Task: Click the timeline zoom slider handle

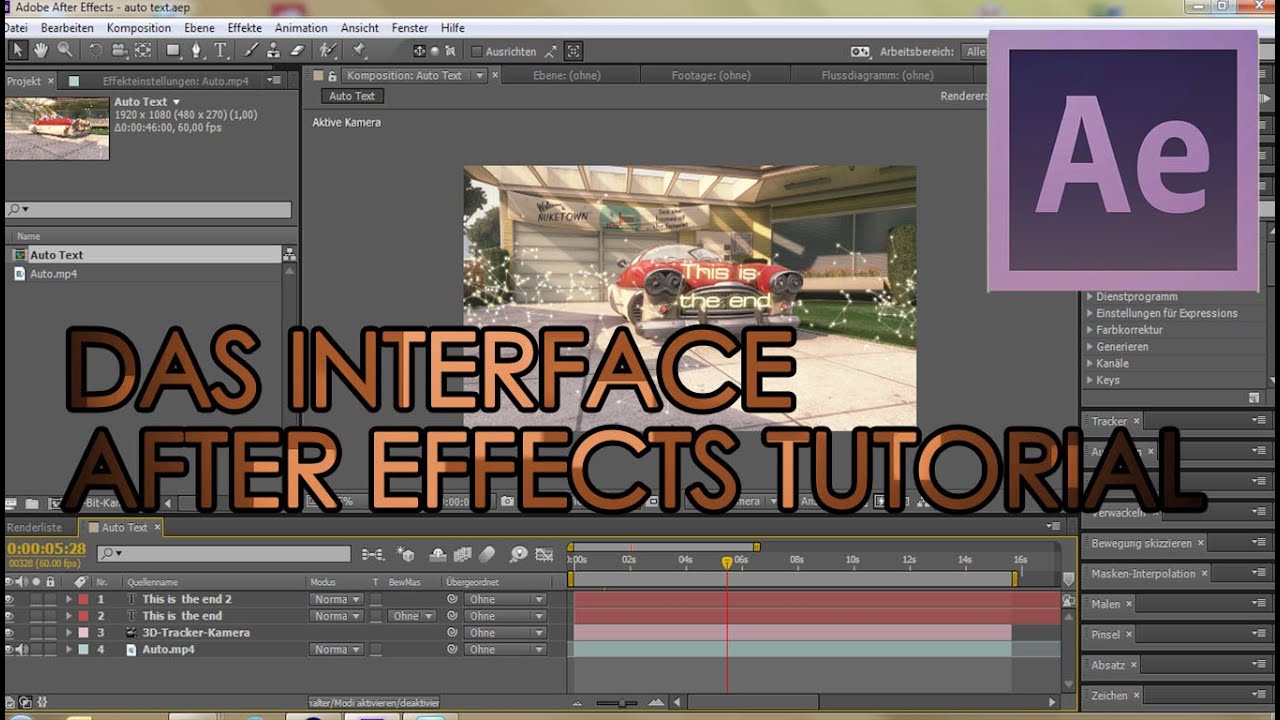Action: coord(622,703)
